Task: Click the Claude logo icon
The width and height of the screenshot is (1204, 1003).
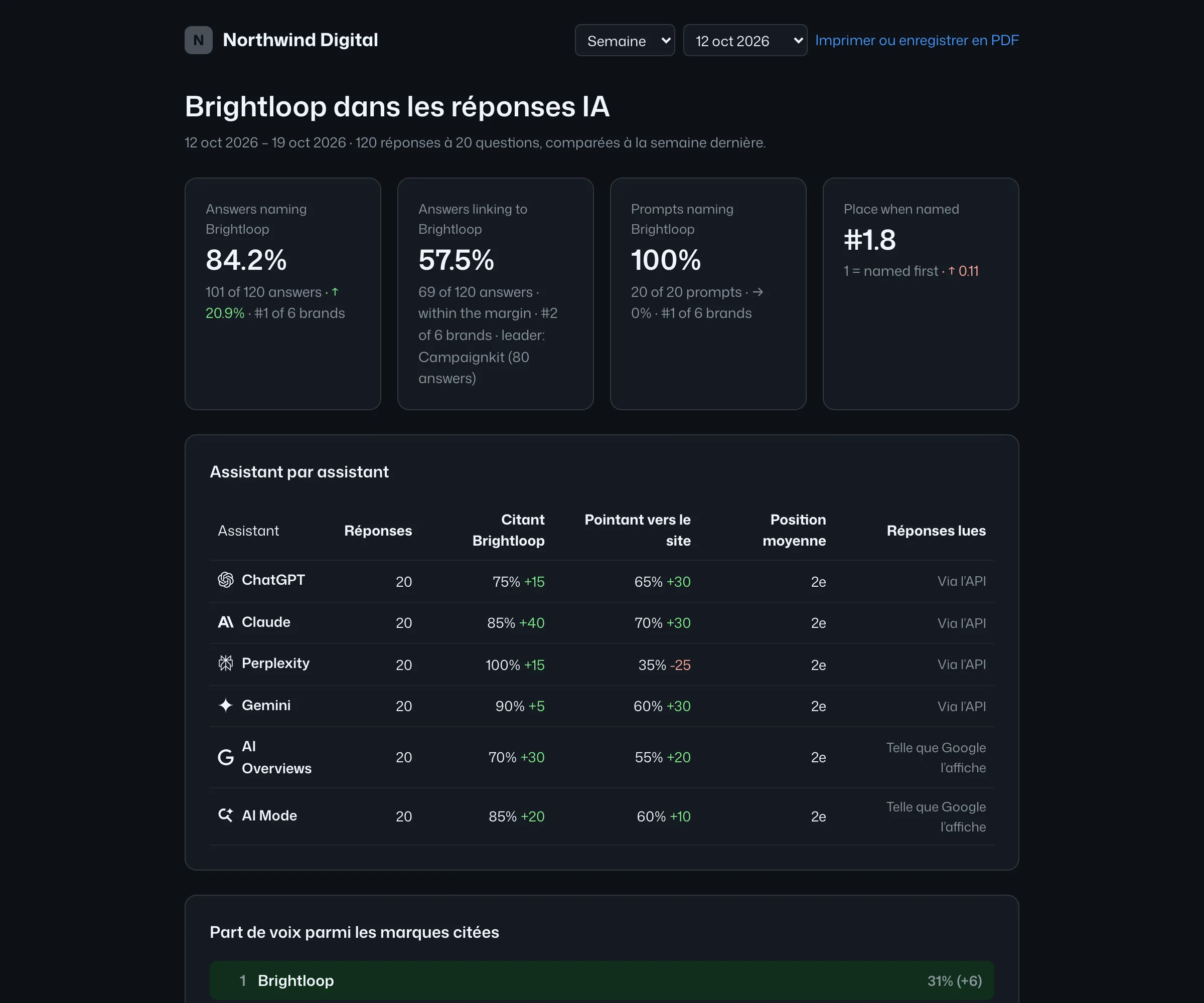Action: (x=226, y=622)
